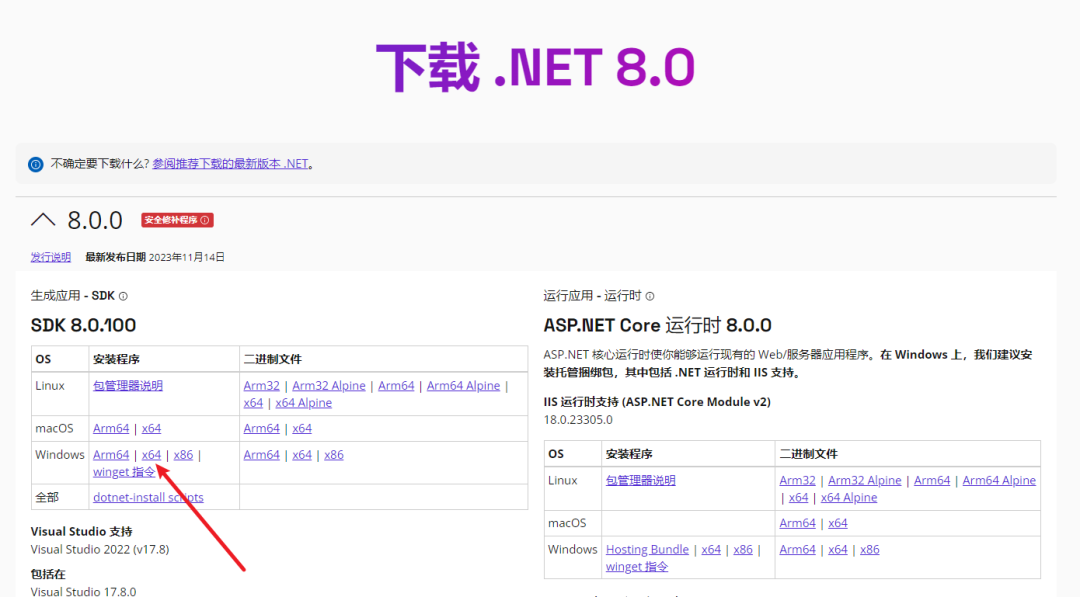Download ASP.NET Core Windows x86 binary
The image size is (1080, 597).
coord(869,549)
